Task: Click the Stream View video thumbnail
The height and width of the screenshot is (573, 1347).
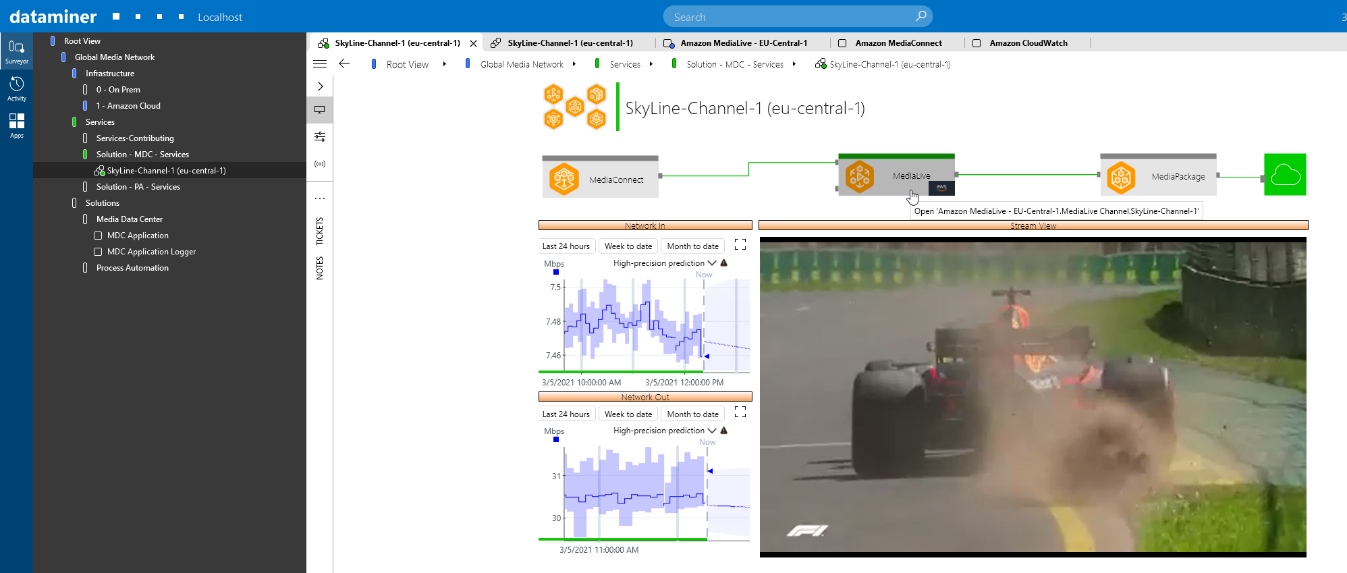Action: tap(1033, 396)
